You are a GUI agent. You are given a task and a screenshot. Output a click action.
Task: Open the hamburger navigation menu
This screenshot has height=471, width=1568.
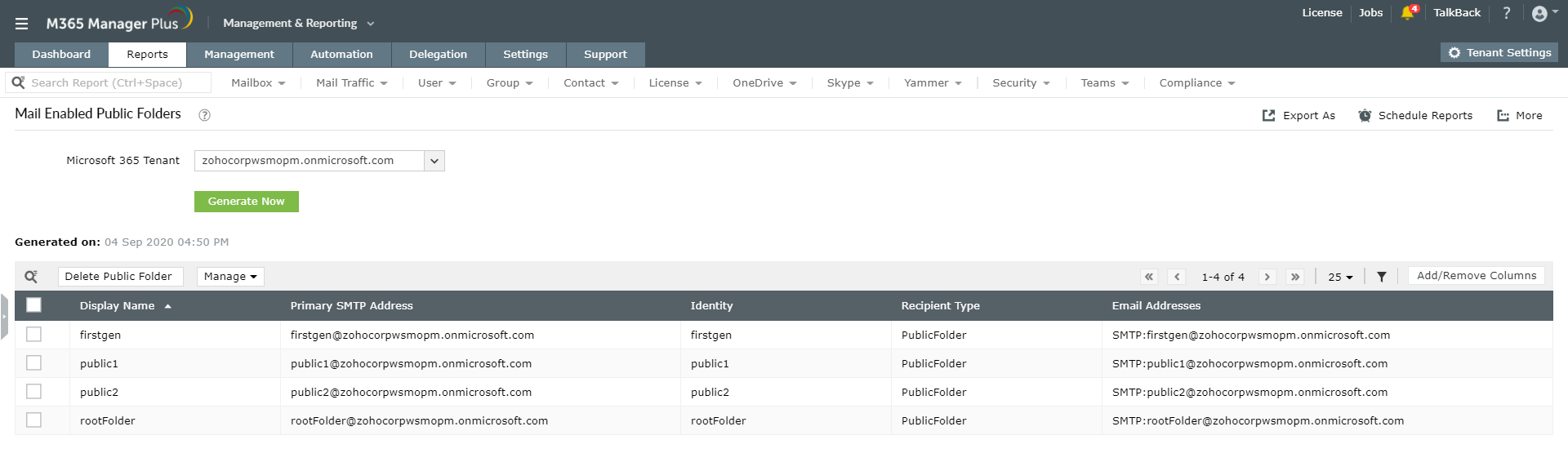tap(21, 24)
